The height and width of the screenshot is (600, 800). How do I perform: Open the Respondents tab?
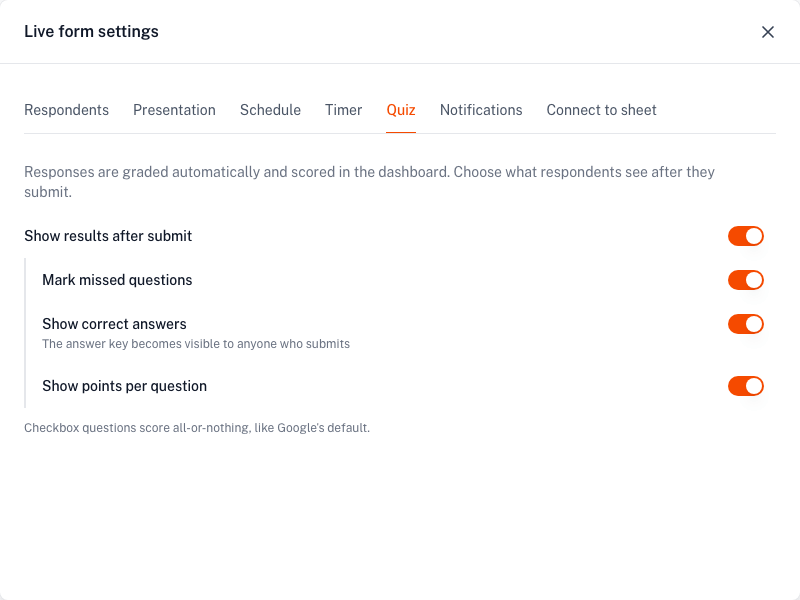[66, 110]
